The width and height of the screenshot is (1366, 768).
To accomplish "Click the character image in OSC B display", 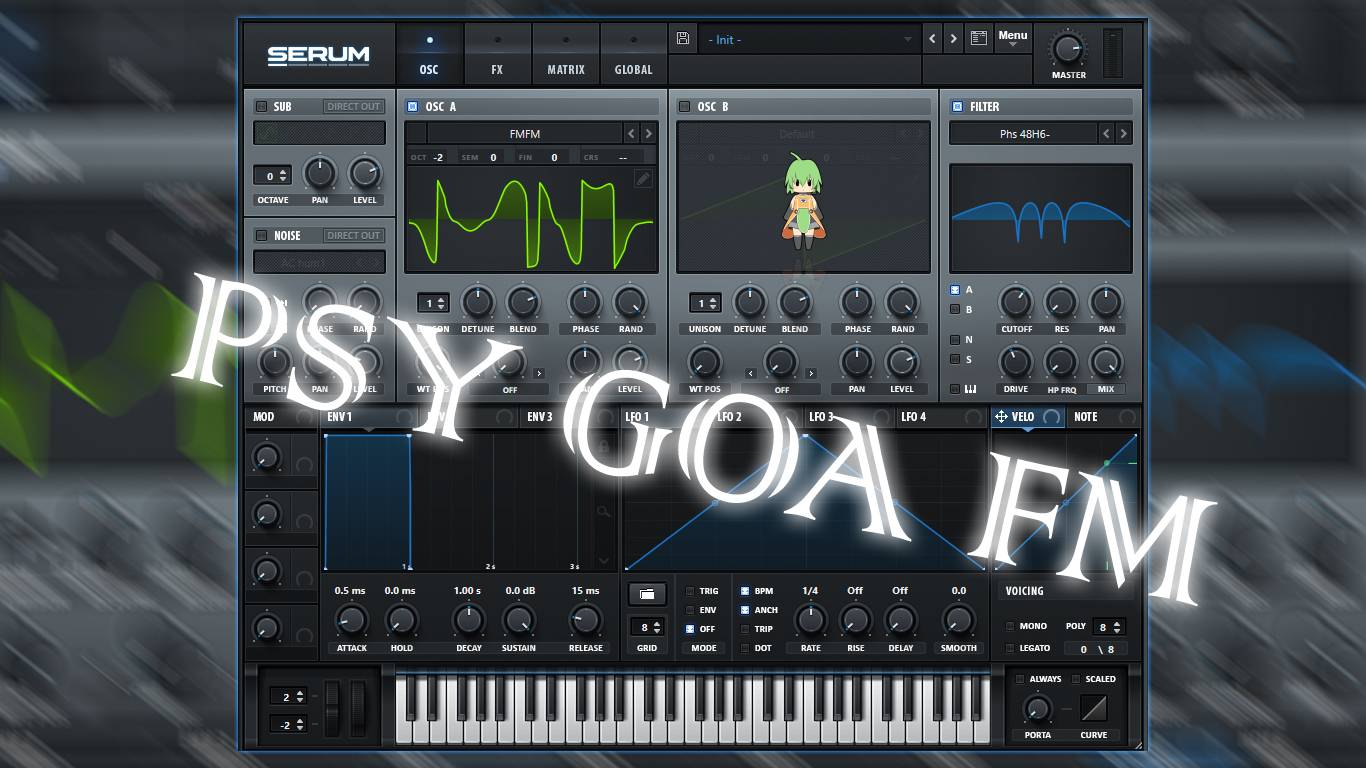I will (803, 202).
